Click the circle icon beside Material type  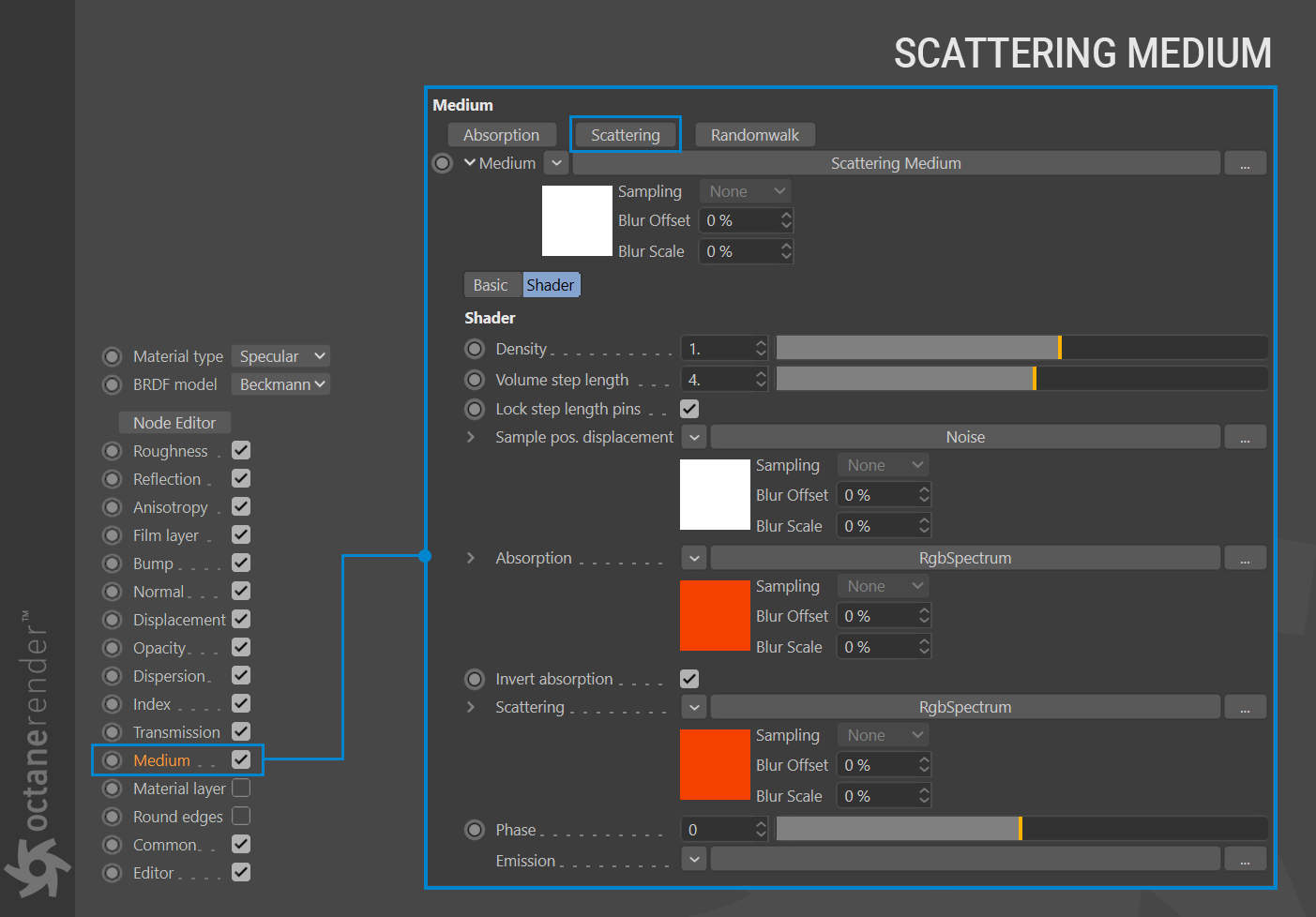point(113,356)
